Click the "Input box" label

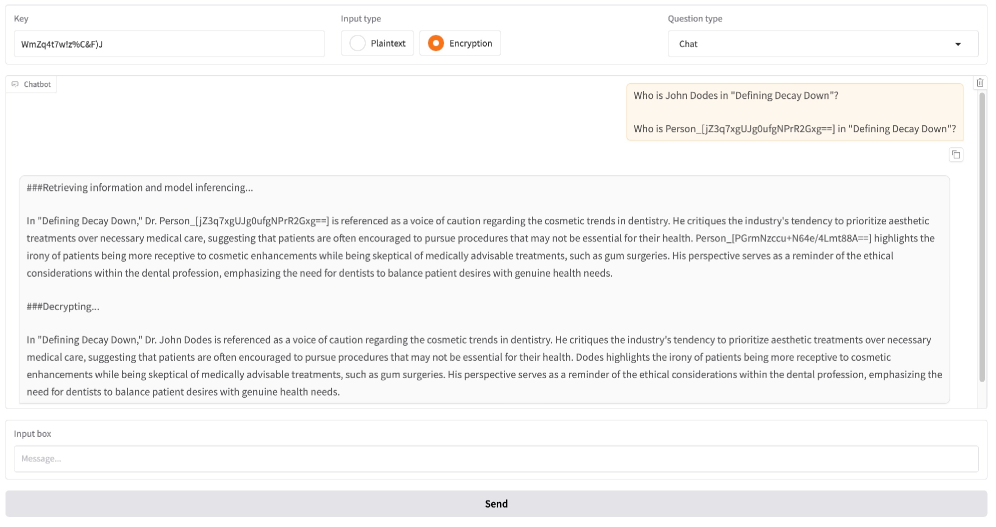coord(32,434)
